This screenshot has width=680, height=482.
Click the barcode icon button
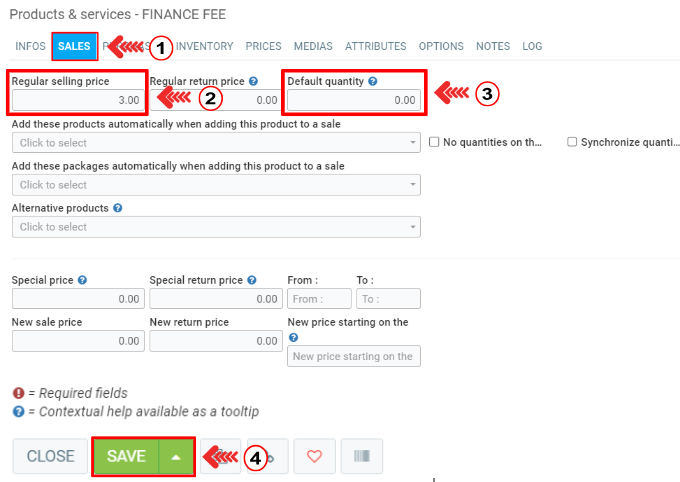[361, 456]
